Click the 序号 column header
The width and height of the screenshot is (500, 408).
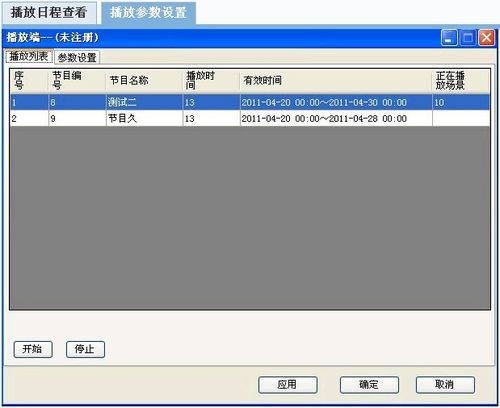(29, 81)
